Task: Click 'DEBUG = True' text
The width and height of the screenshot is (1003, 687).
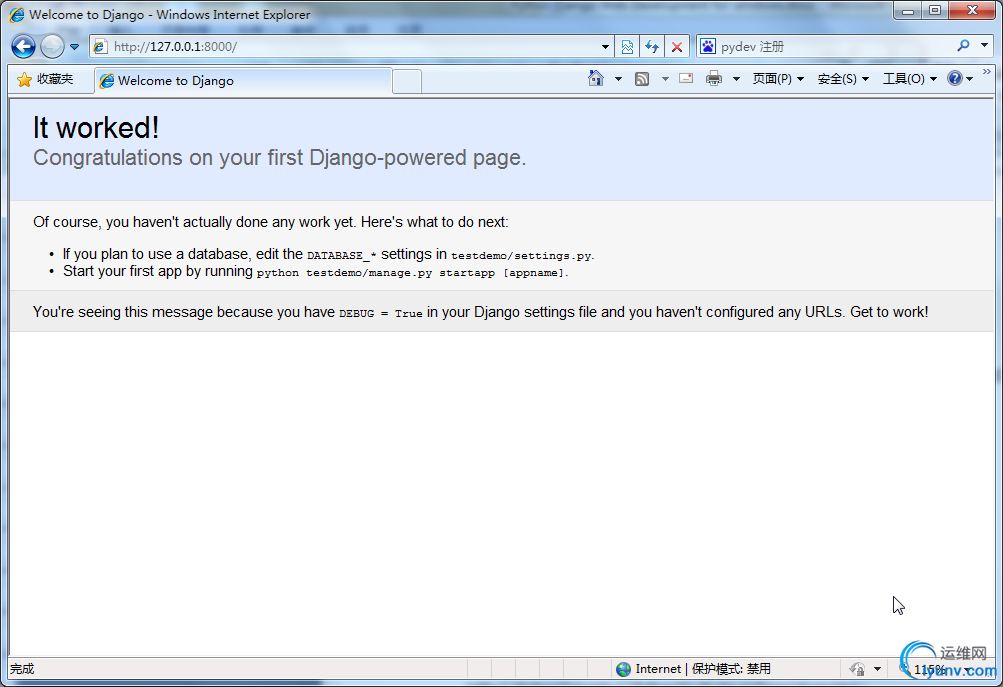Action: 381,313
